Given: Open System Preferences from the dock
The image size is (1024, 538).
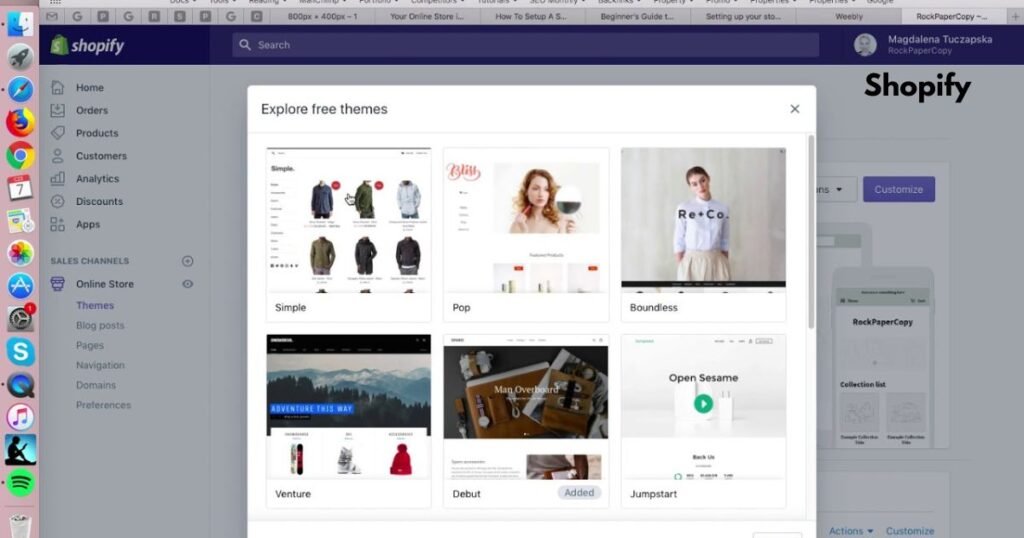Looking at the screenshot, I should pos(20,319).
